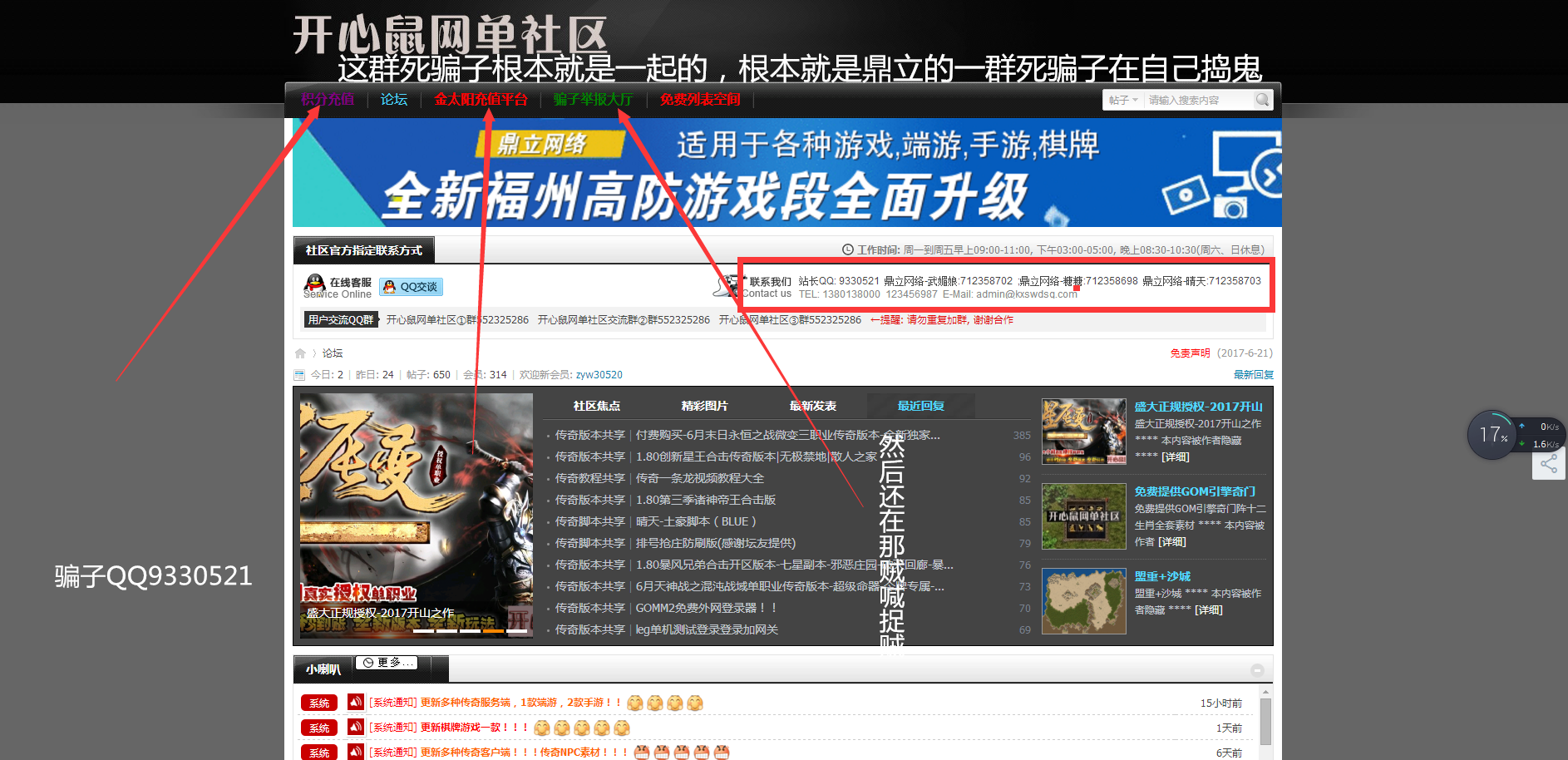Open the new member zyw30520 profile link
Viewport: 1568px width, 760px height.
coord(599,375)
